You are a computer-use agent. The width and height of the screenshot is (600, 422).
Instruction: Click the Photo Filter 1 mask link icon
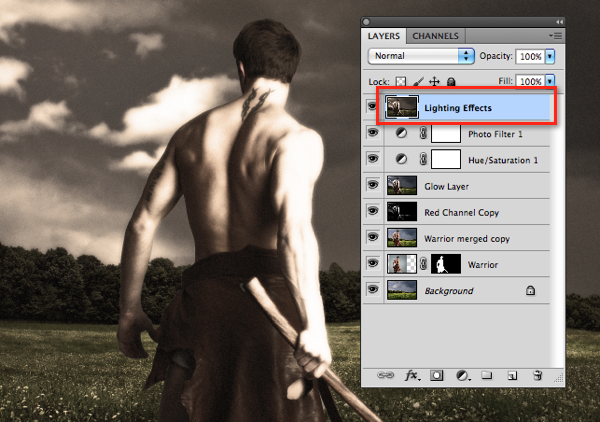coord(423,133)
